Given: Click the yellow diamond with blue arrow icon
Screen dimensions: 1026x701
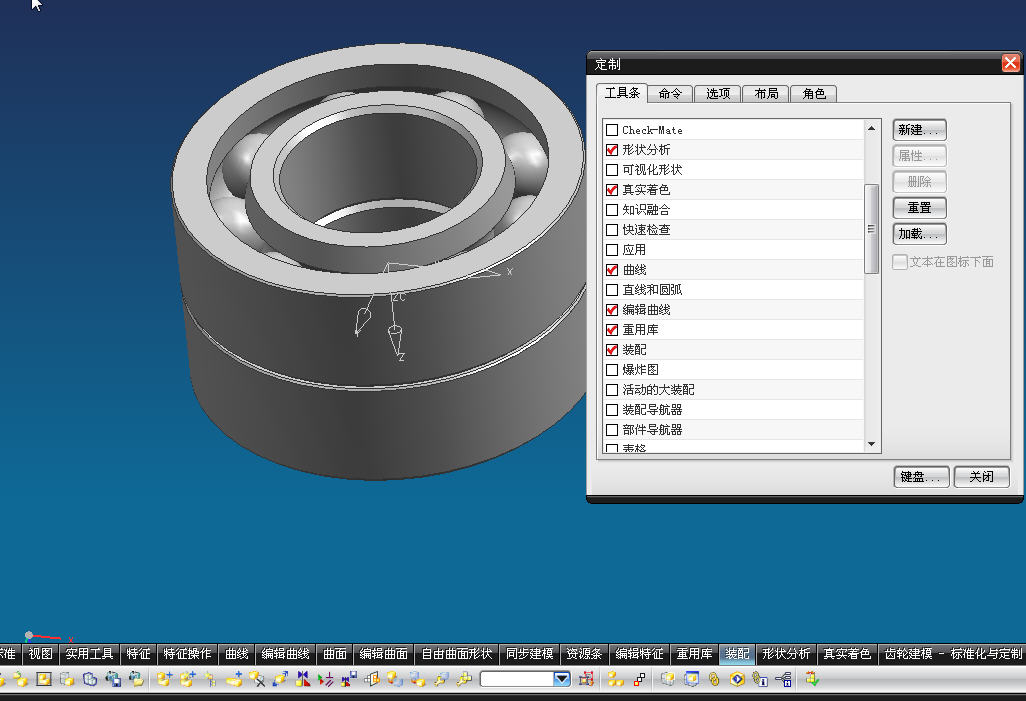Looking at the screenshot, I should tap(737, 679).
